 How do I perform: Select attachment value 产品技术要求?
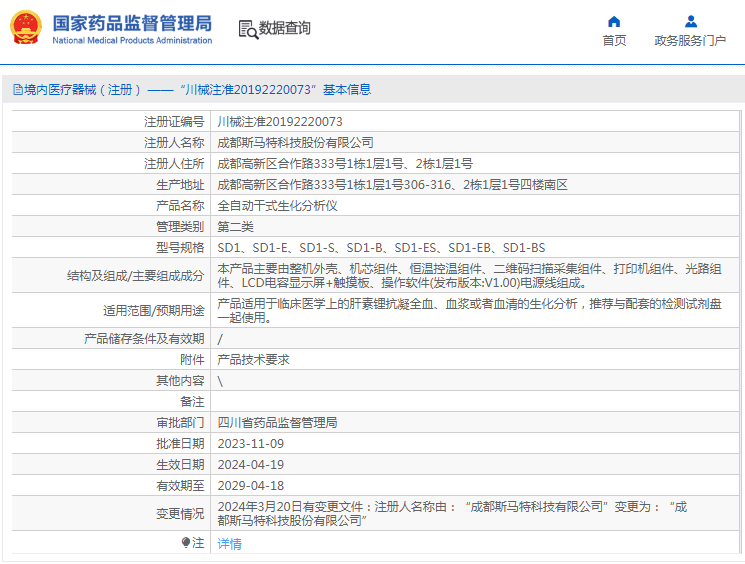(253, 360)
